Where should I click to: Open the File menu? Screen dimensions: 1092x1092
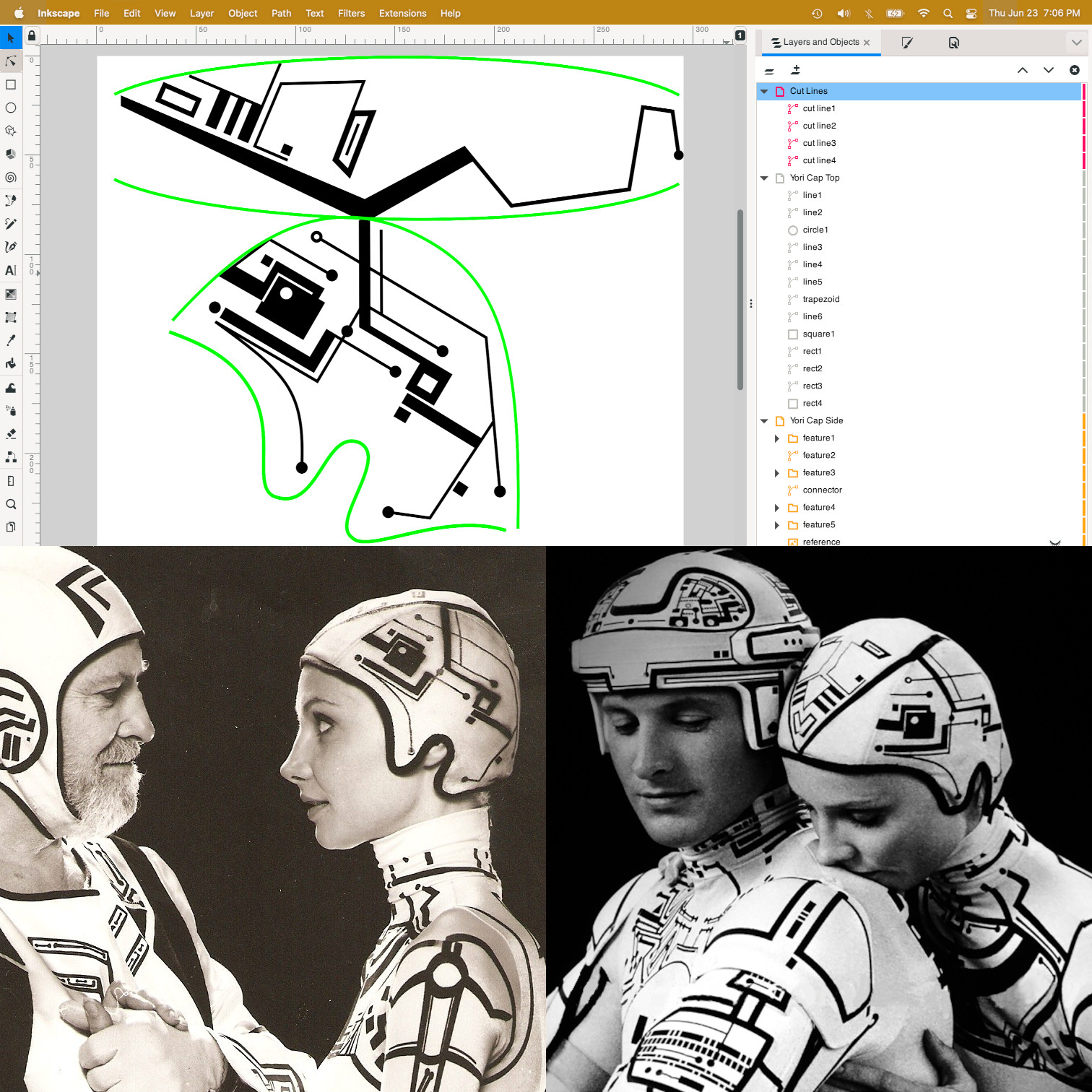pos(102,13)
